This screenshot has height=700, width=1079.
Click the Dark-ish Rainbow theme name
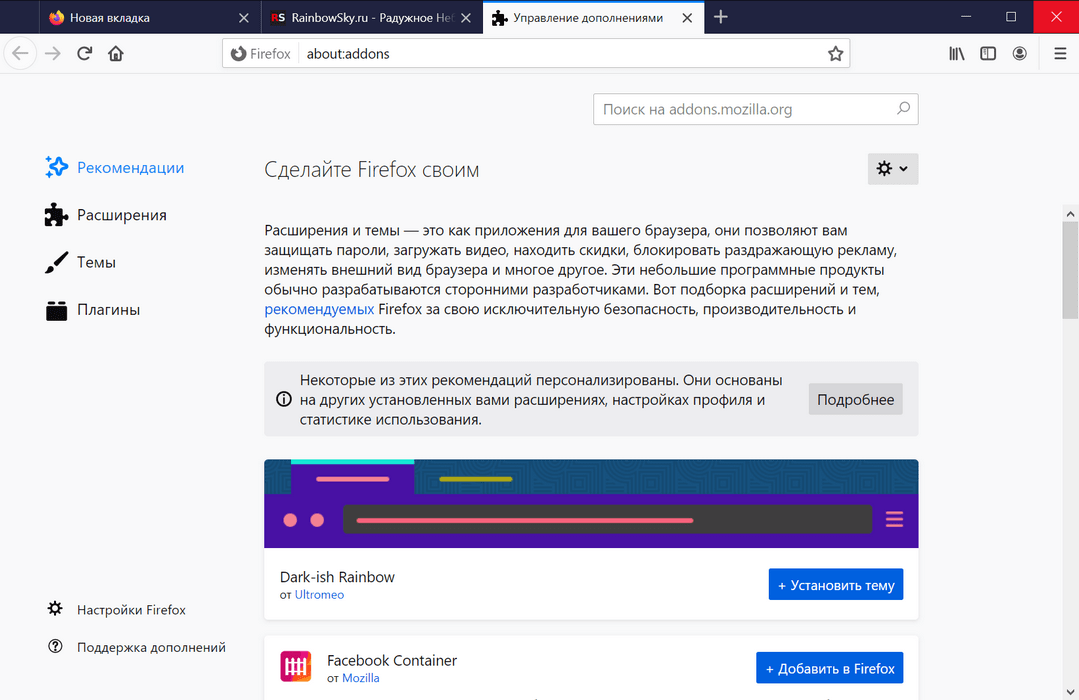(337, 577)
